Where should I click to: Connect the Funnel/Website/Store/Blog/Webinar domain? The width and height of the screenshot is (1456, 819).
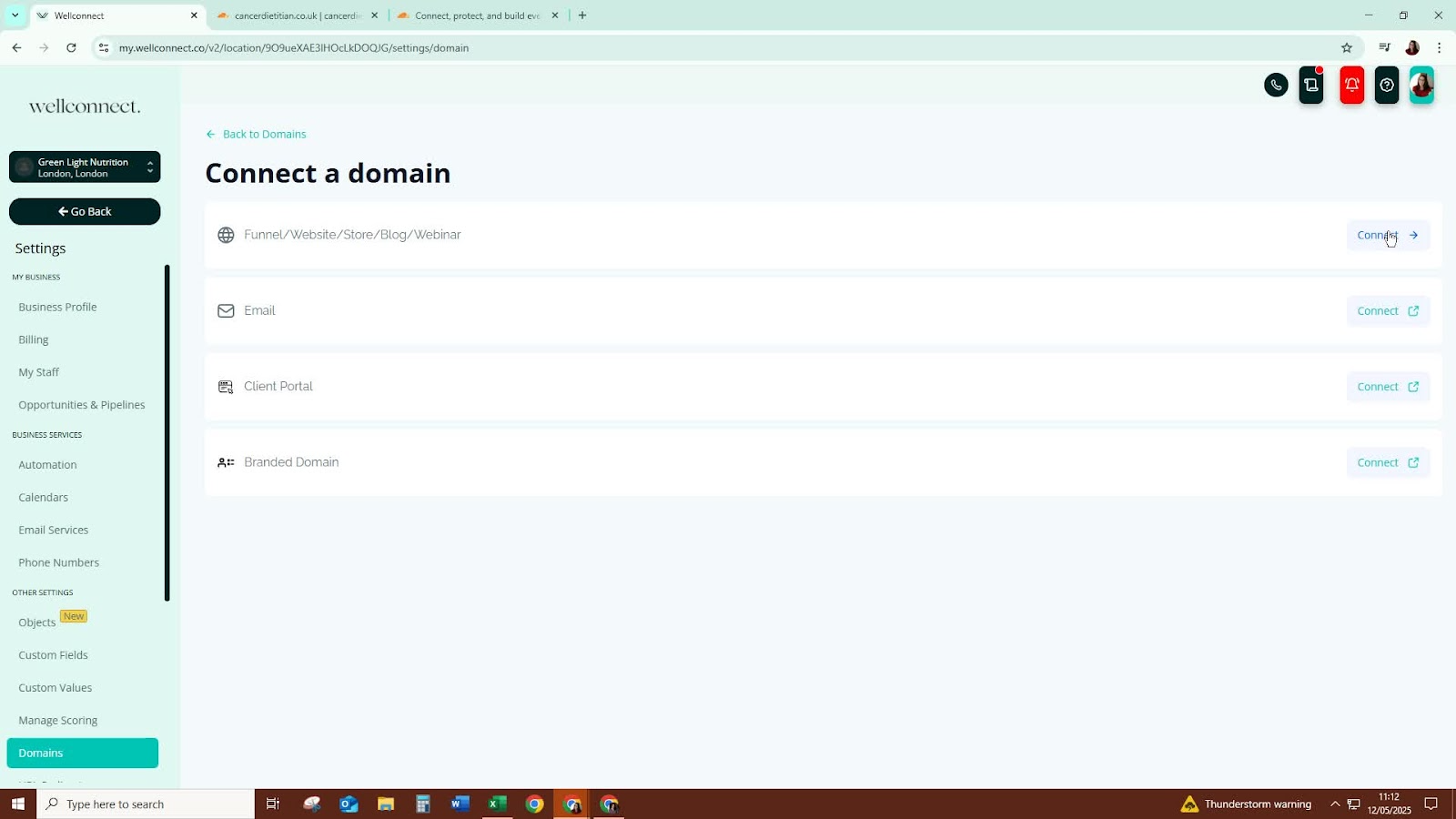coord(1388,236)
